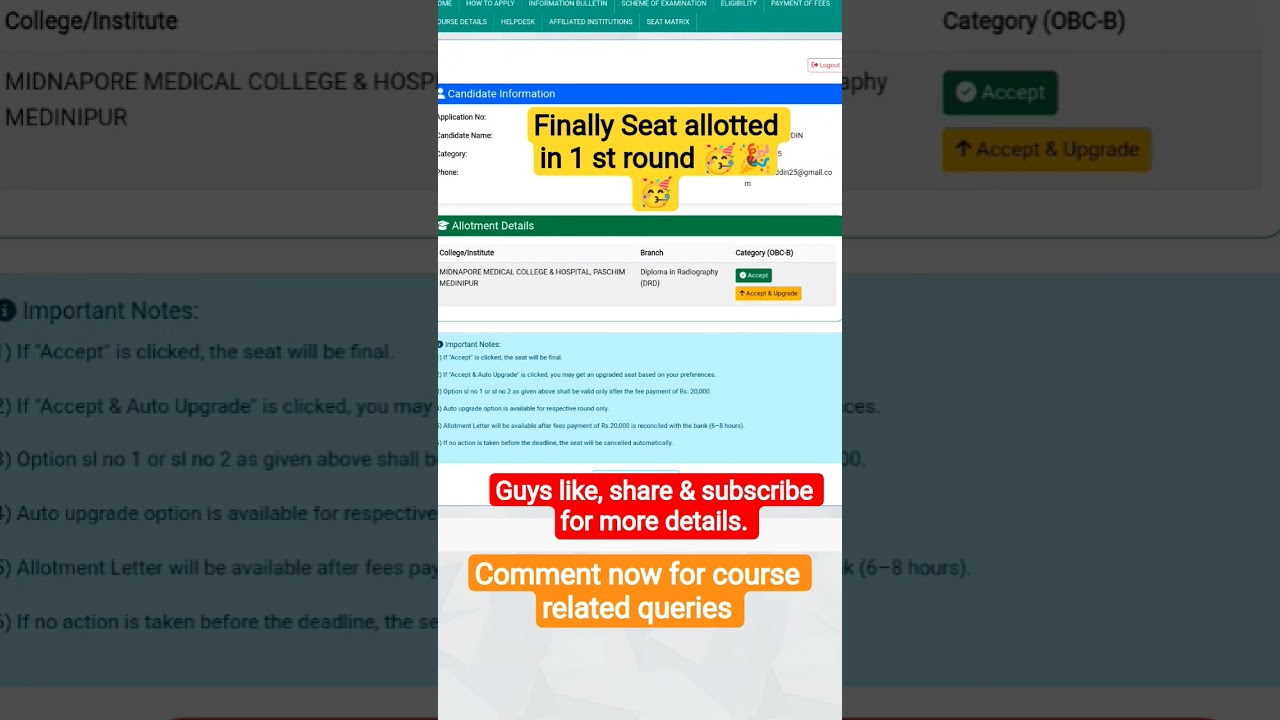View the Affiliated Institutions page

coord(590,22)
